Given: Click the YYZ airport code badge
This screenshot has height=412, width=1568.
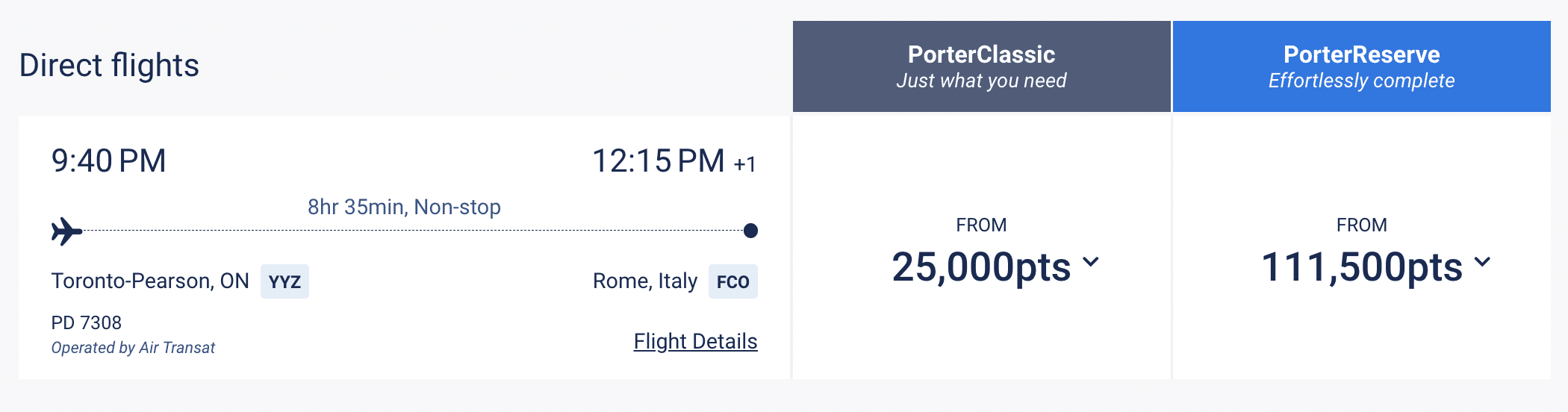Looking at the screenshot, I should click(x=284, y=281).
